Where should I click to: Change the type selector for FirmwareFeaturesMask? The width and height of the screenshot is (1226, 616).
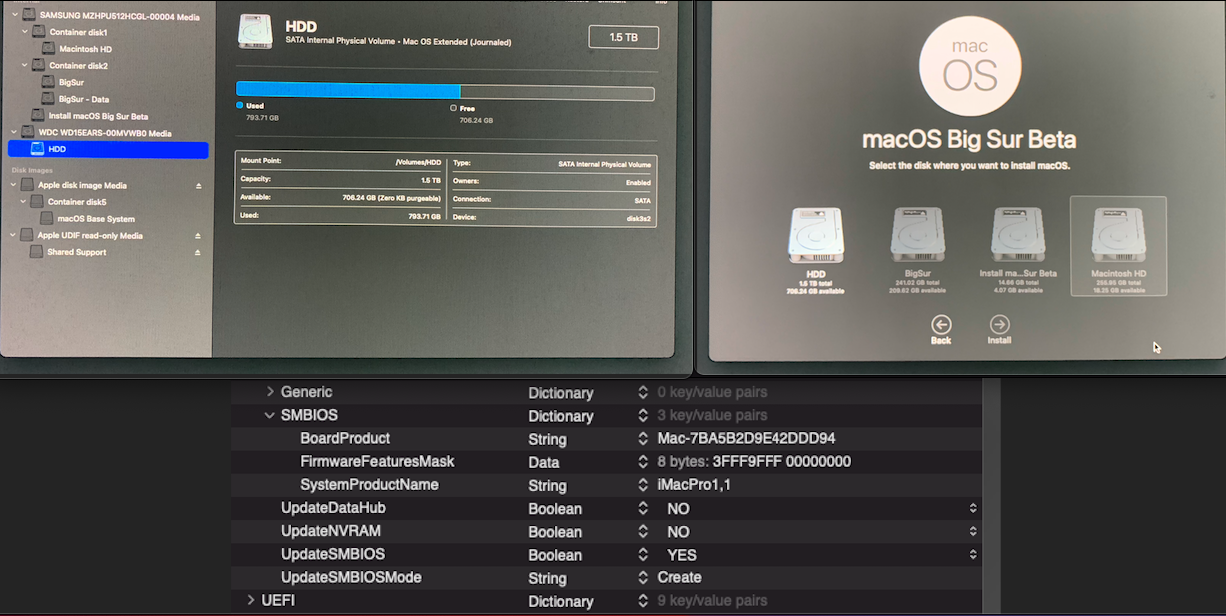click(x=643, y=462)
